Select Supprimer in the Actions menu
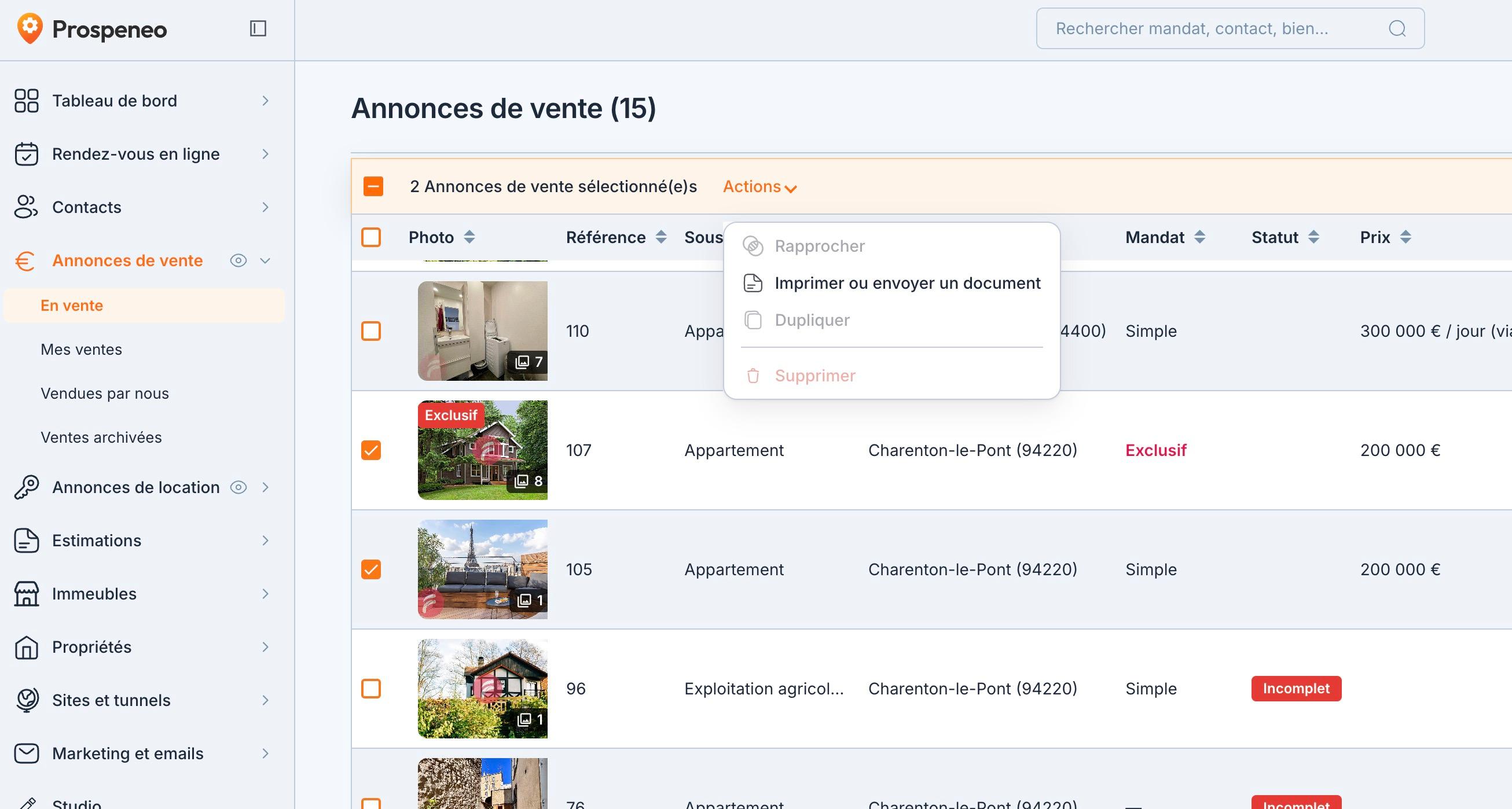Screen dimensions: 1512x809 [x=891, y=376]
